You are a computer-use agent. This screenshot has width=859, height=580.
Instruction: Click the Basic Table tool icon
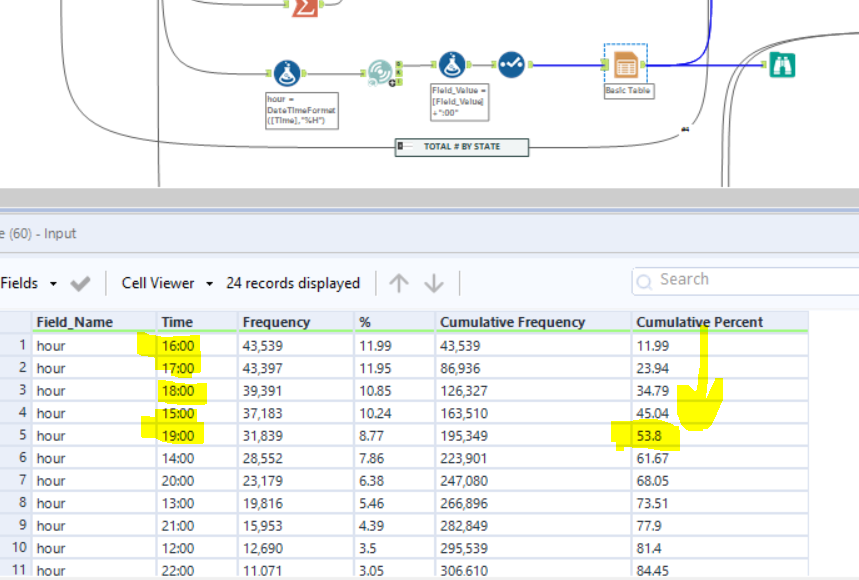(x=625, y=65)
